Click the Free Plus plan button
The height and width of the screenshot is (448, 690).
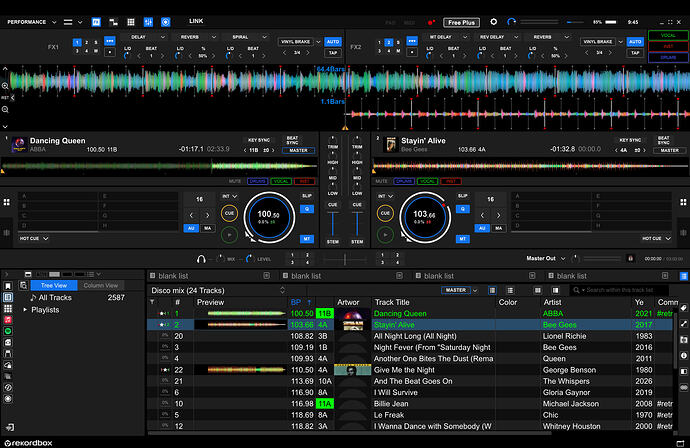coord(461,22)
